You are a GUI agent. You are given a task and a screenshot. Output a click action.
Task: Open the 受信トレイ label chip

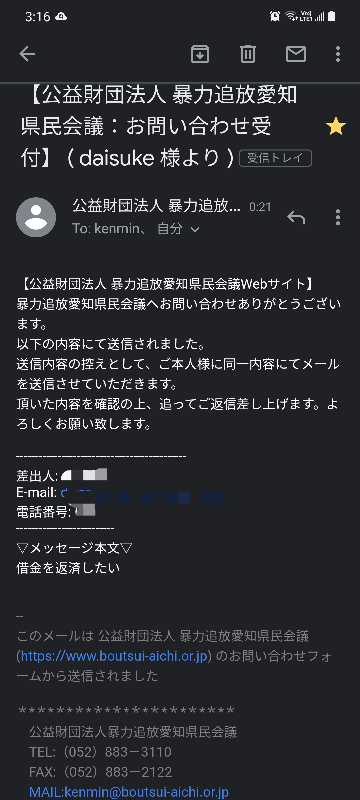click(275, 158)
